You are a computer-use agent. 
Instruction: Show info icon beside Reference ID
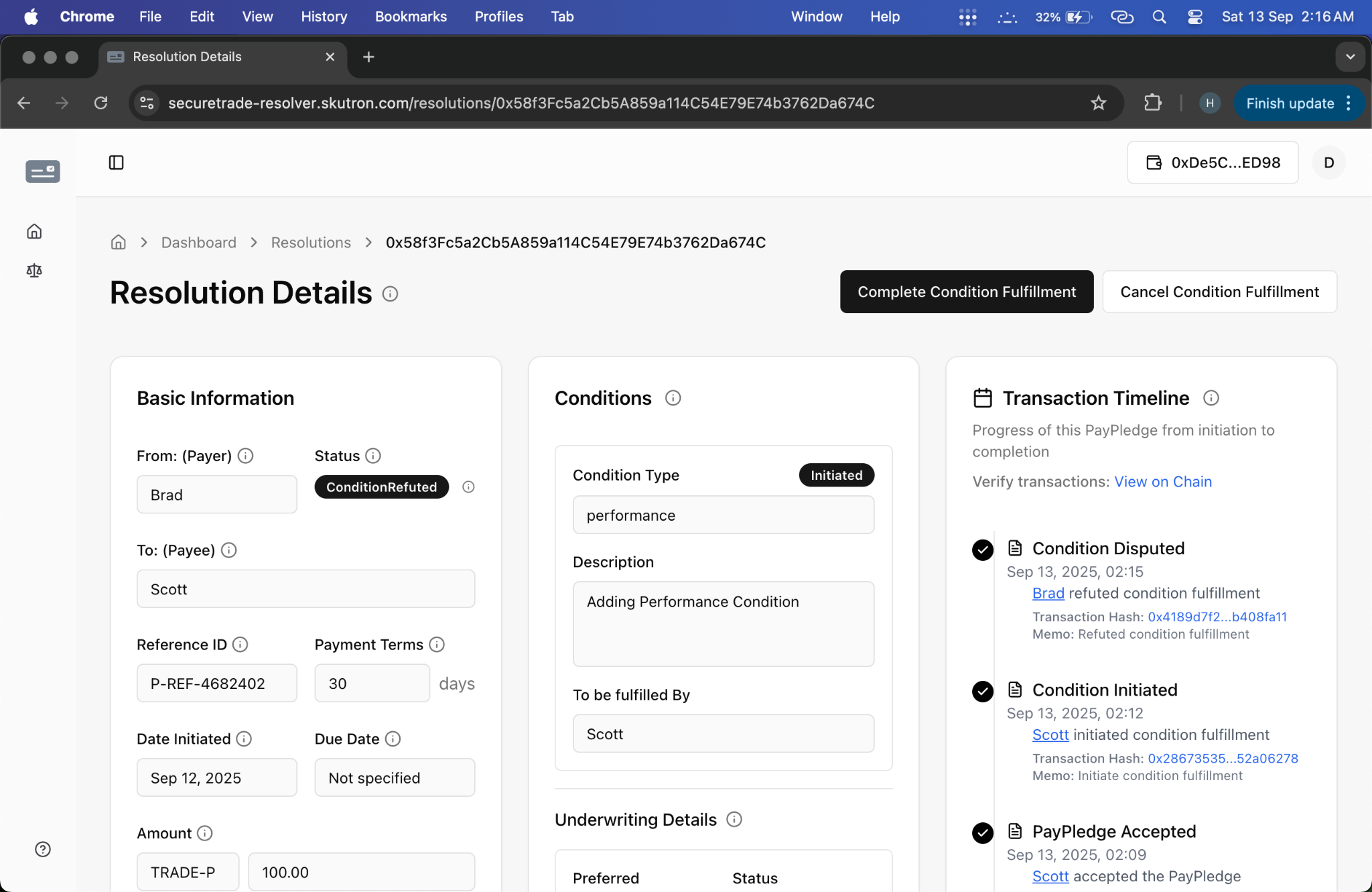tap(240, 644)
